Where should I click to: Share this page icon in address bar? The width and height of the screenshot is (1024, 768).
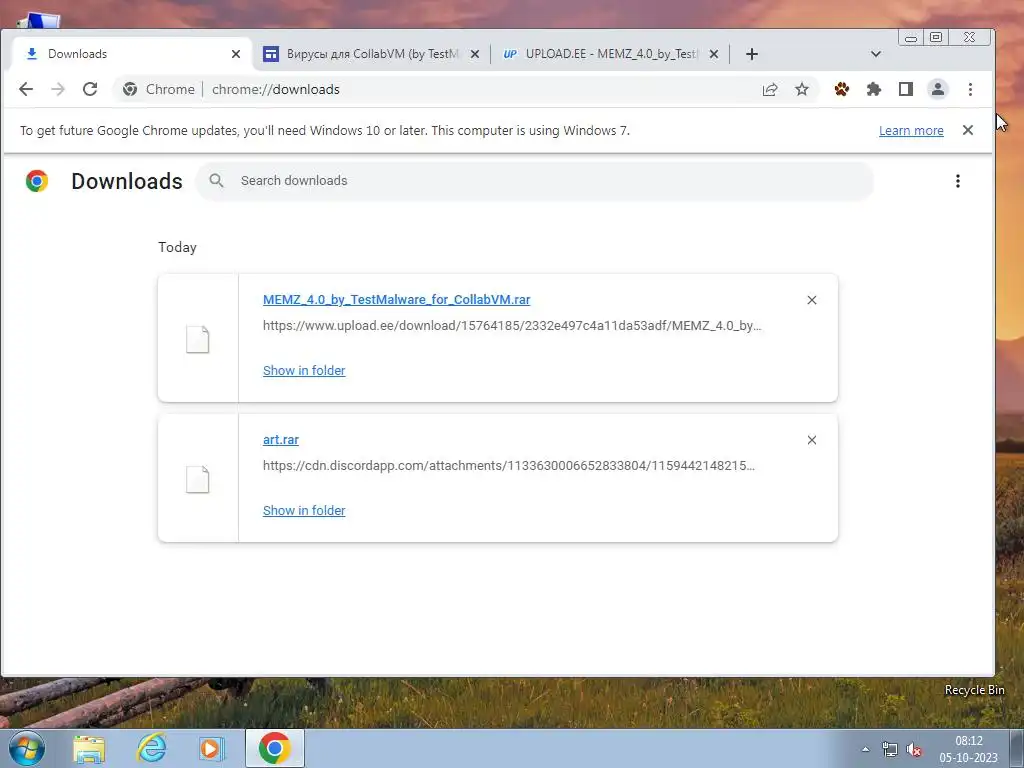point(770,89)
